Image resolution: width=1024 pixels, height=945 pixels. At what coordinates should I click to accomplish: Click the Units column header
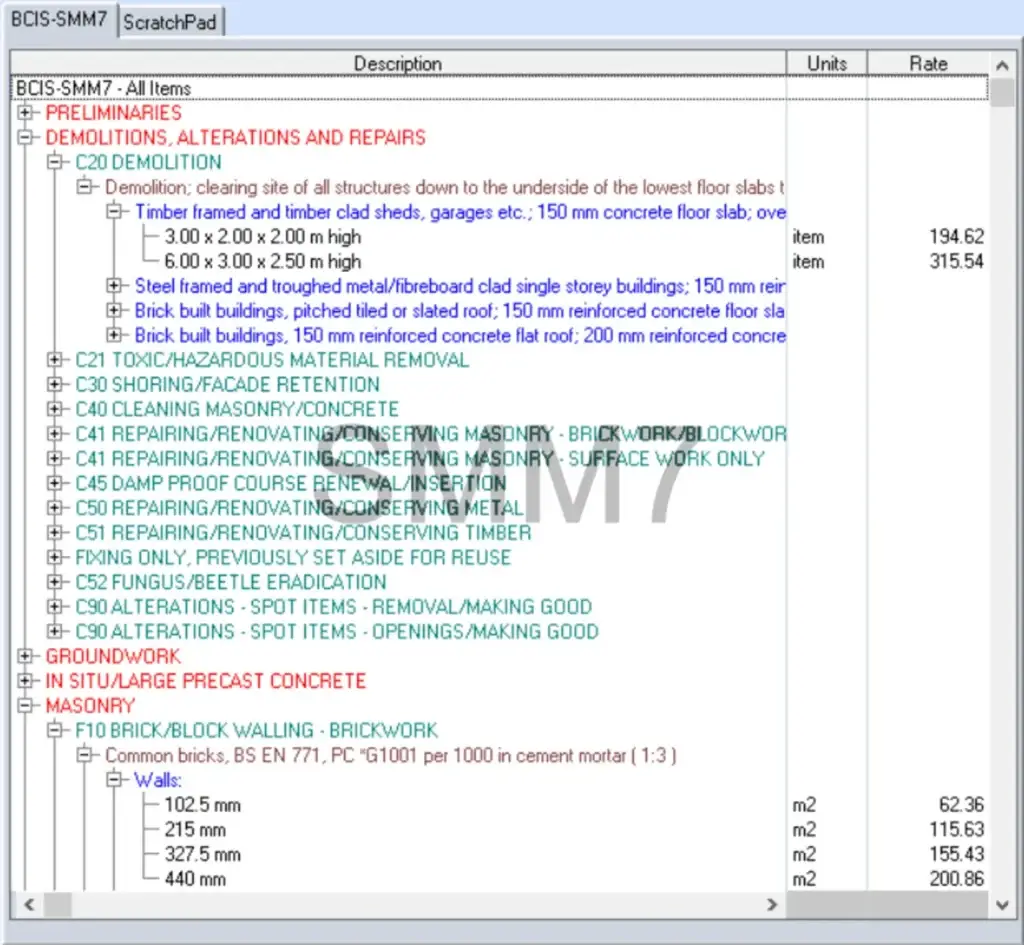click(x=827, y=63)
